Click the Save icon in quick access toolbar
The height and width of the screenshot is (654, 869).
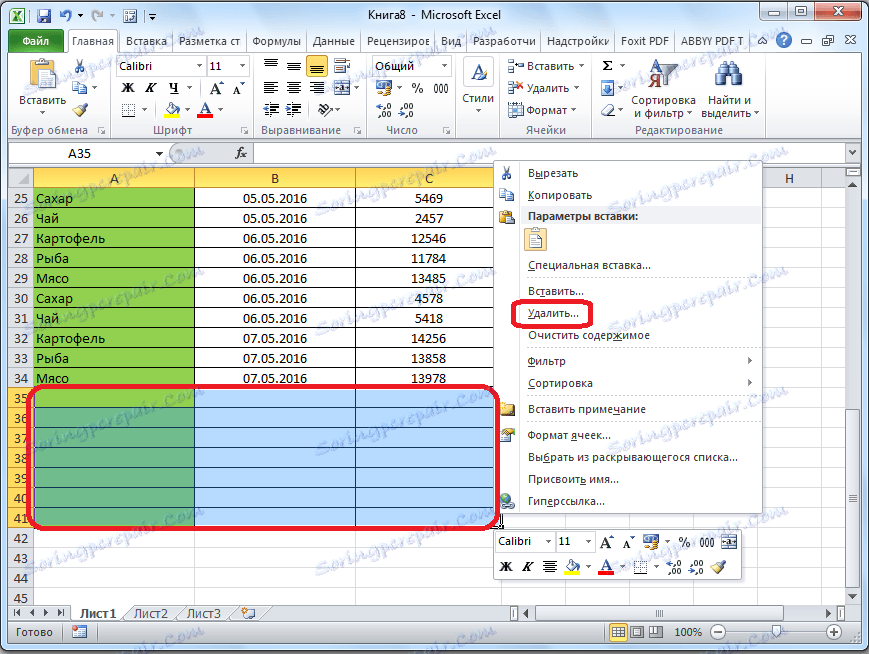[x=43, y=16]
